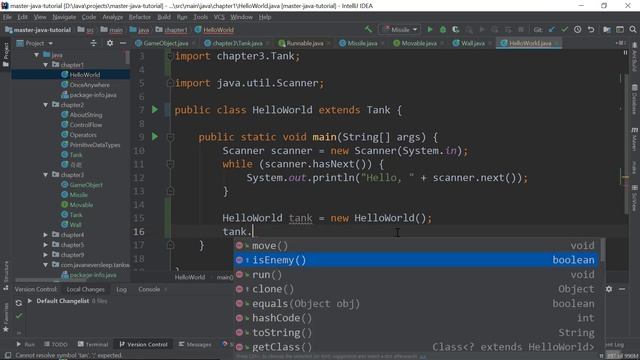This screenshot has width=640, height=360.
Task: Click the HelloWorld breadcrumb in navigation bar
Action: click(214, 29)
